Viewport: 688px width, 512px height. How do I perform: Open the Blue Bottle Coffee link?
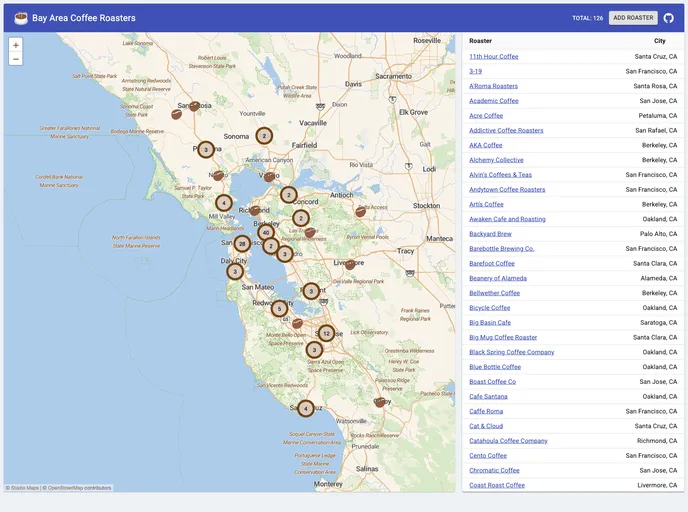click(x=495, y=367)
